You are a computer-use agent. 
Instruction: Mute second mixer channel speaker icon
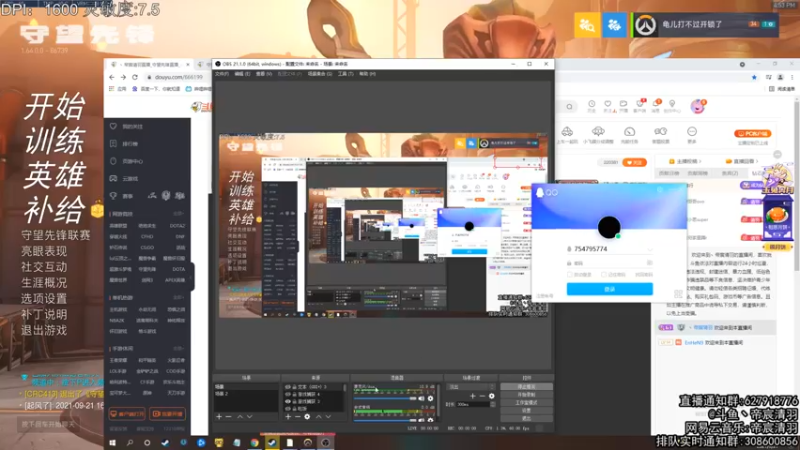(x=421, y=420)
